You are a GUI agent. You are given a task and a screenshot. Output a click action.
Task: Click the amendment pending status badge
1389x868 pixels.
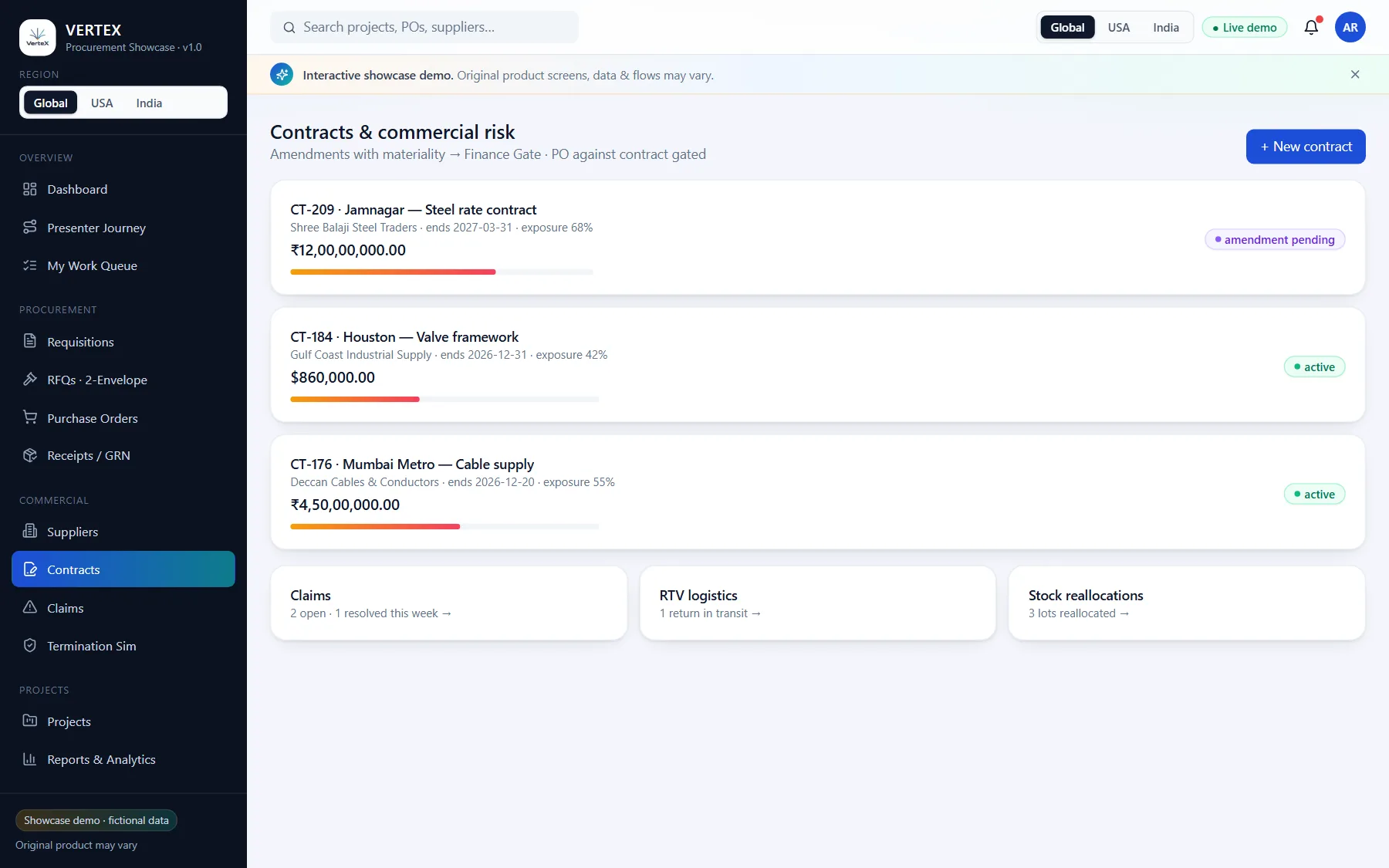pyautogui.click(x=1275, y=239)
